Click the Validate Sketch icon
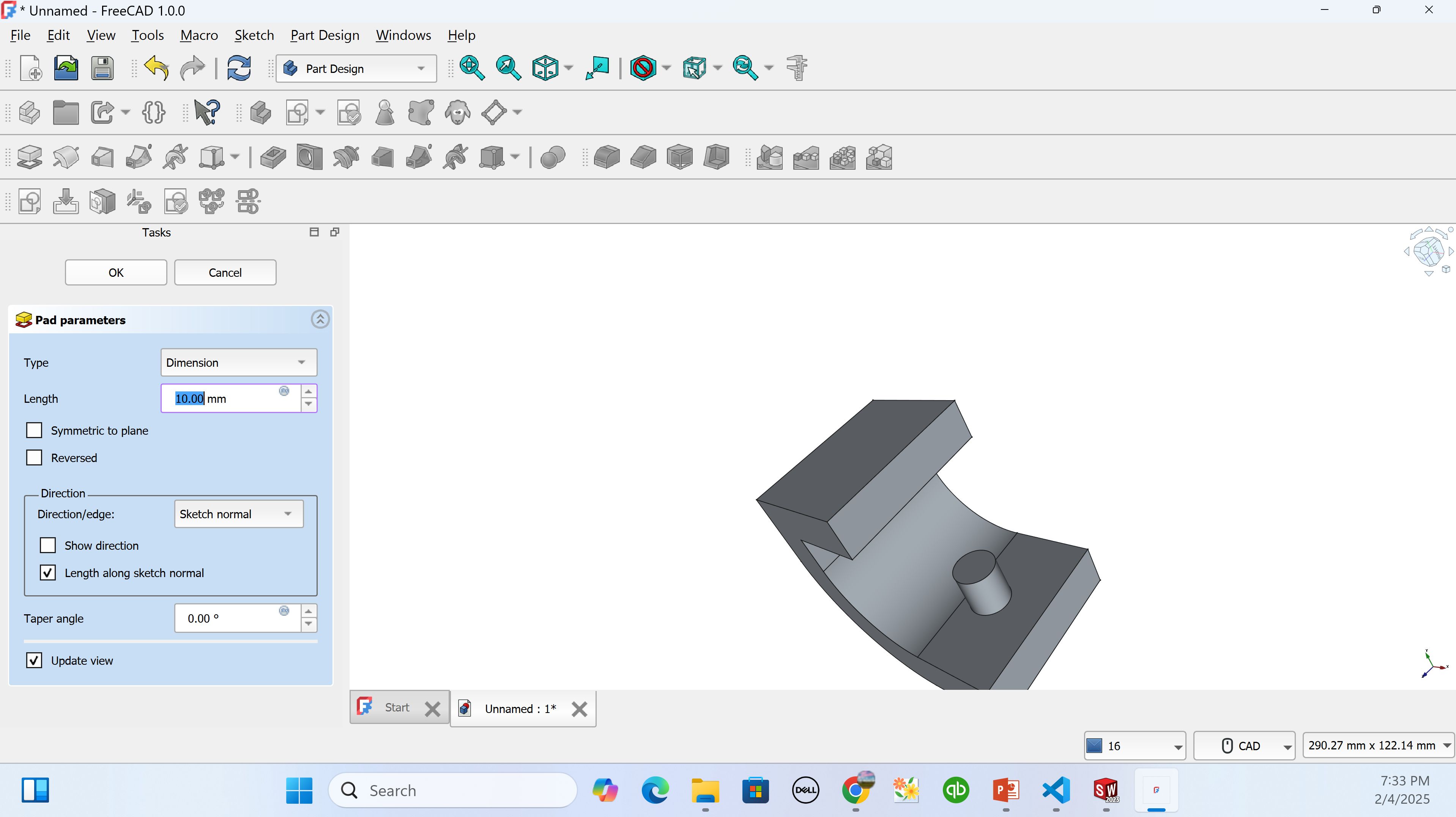The image size is (1456, 817). pyautogui.click(x=349, y=112)
